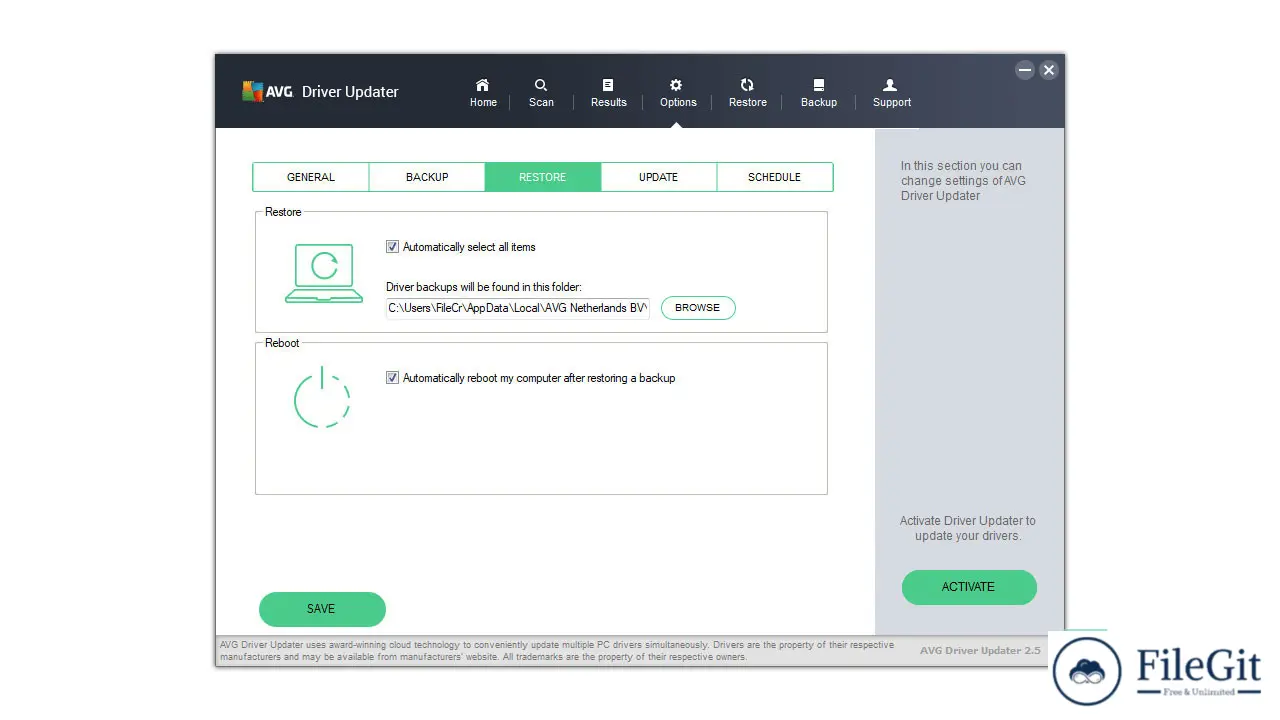Click the cloud technology disclaimer footer text

click(557, 651)
